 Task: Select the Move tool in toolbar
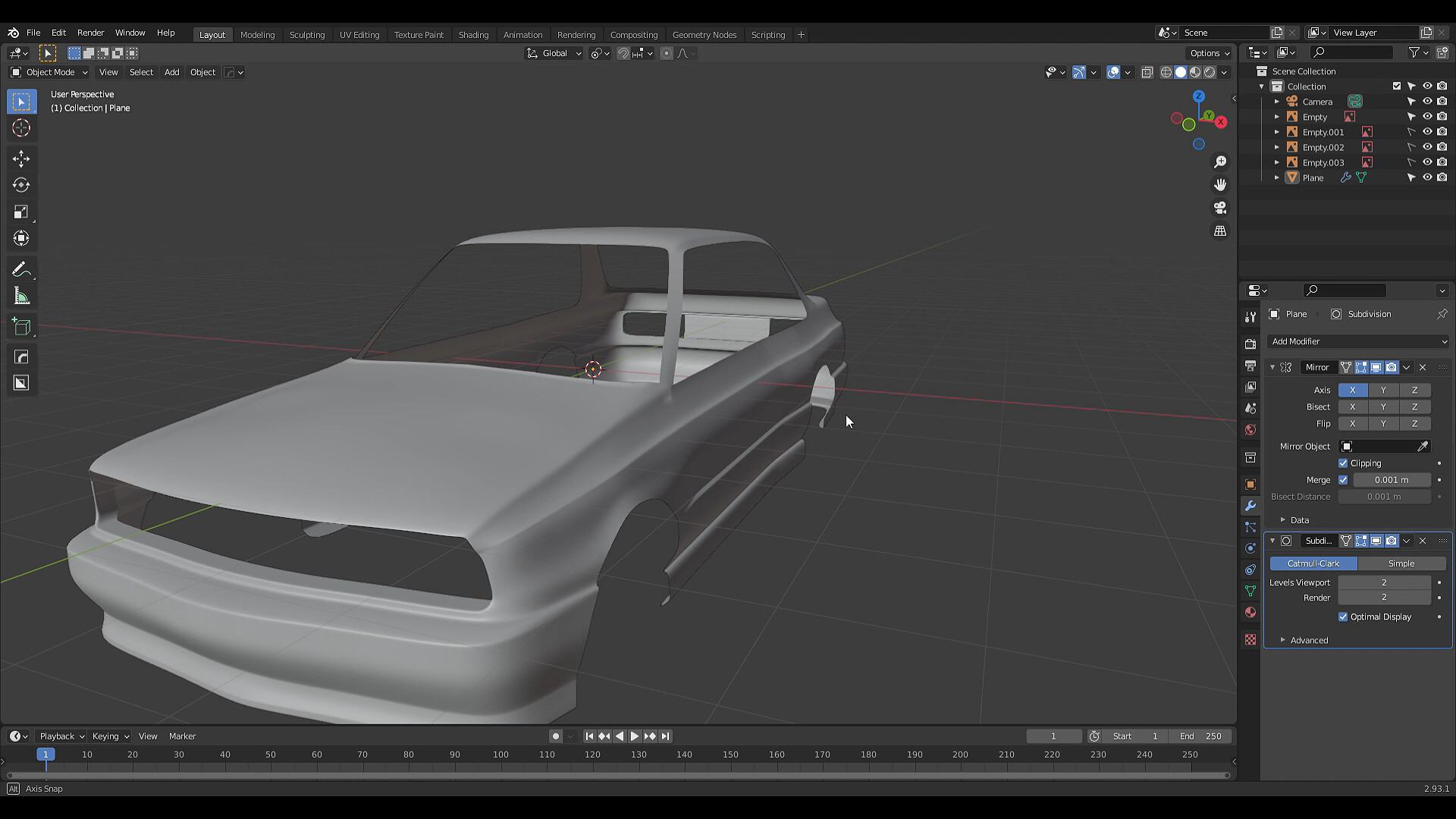point(21,158)
